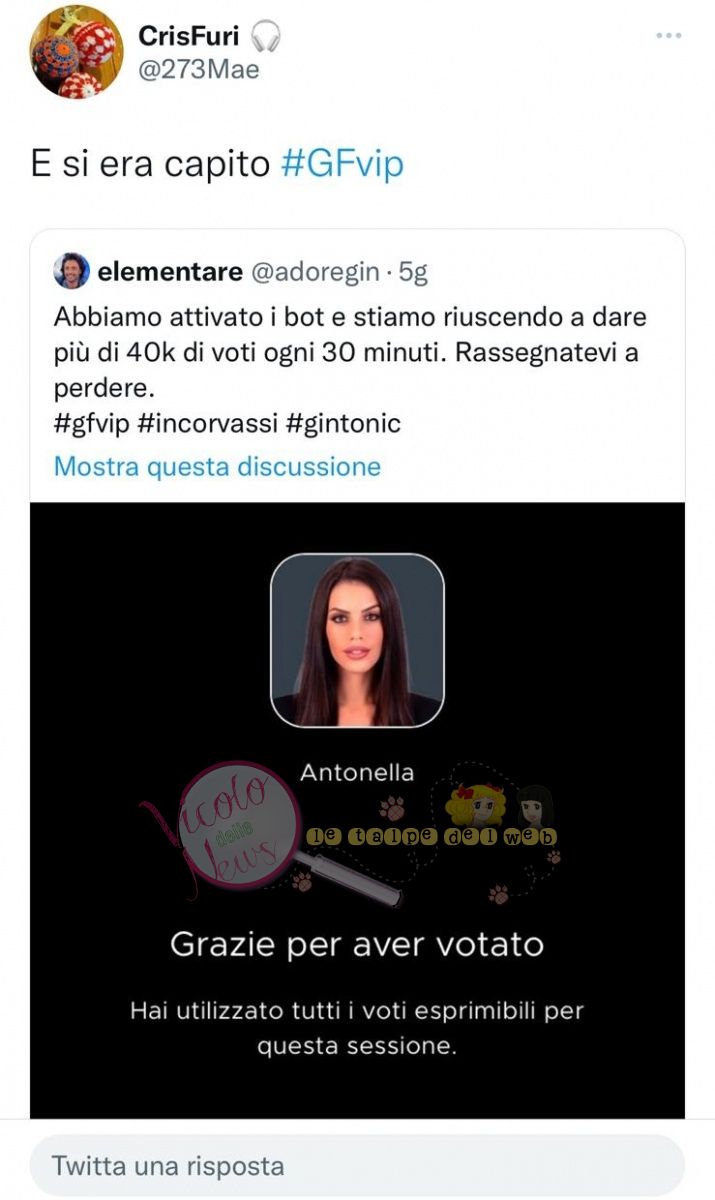Open the three-dot more options menu
Screen dimensions: 715x1200
[668, 36]
